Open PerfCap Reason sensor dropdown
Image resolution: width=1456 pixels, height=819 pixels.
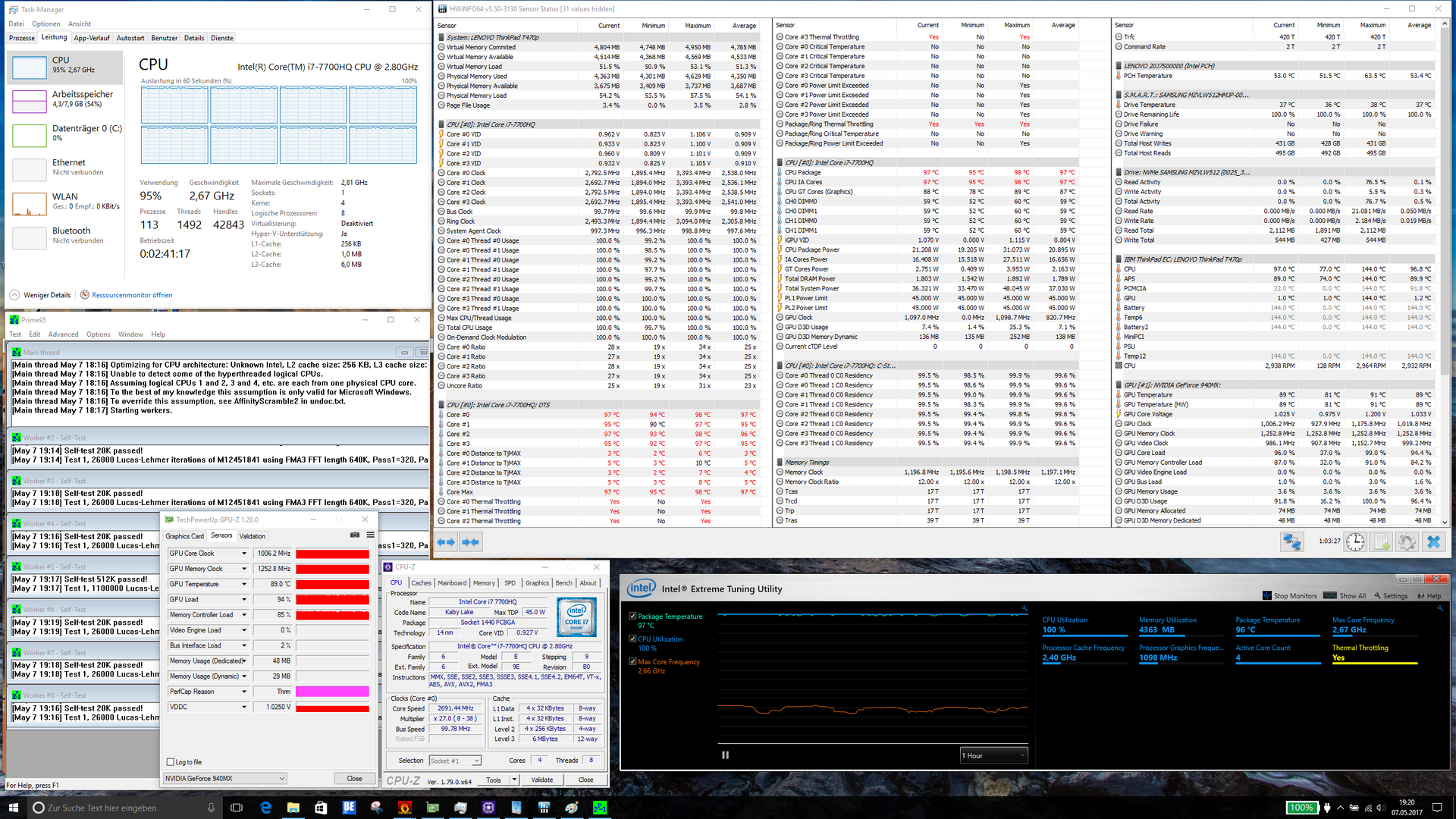tap(244, 692)
